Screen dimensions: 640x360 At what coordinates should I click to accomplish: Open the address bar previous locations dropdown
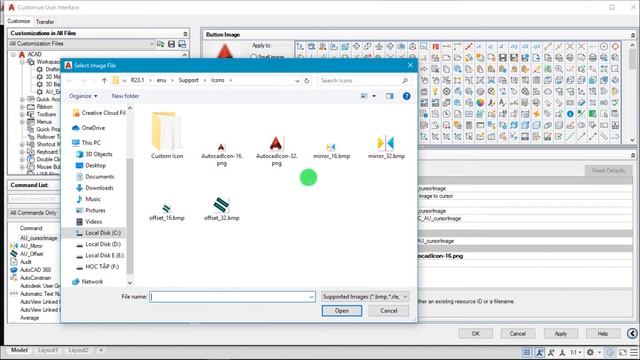[x=297, y=80]
